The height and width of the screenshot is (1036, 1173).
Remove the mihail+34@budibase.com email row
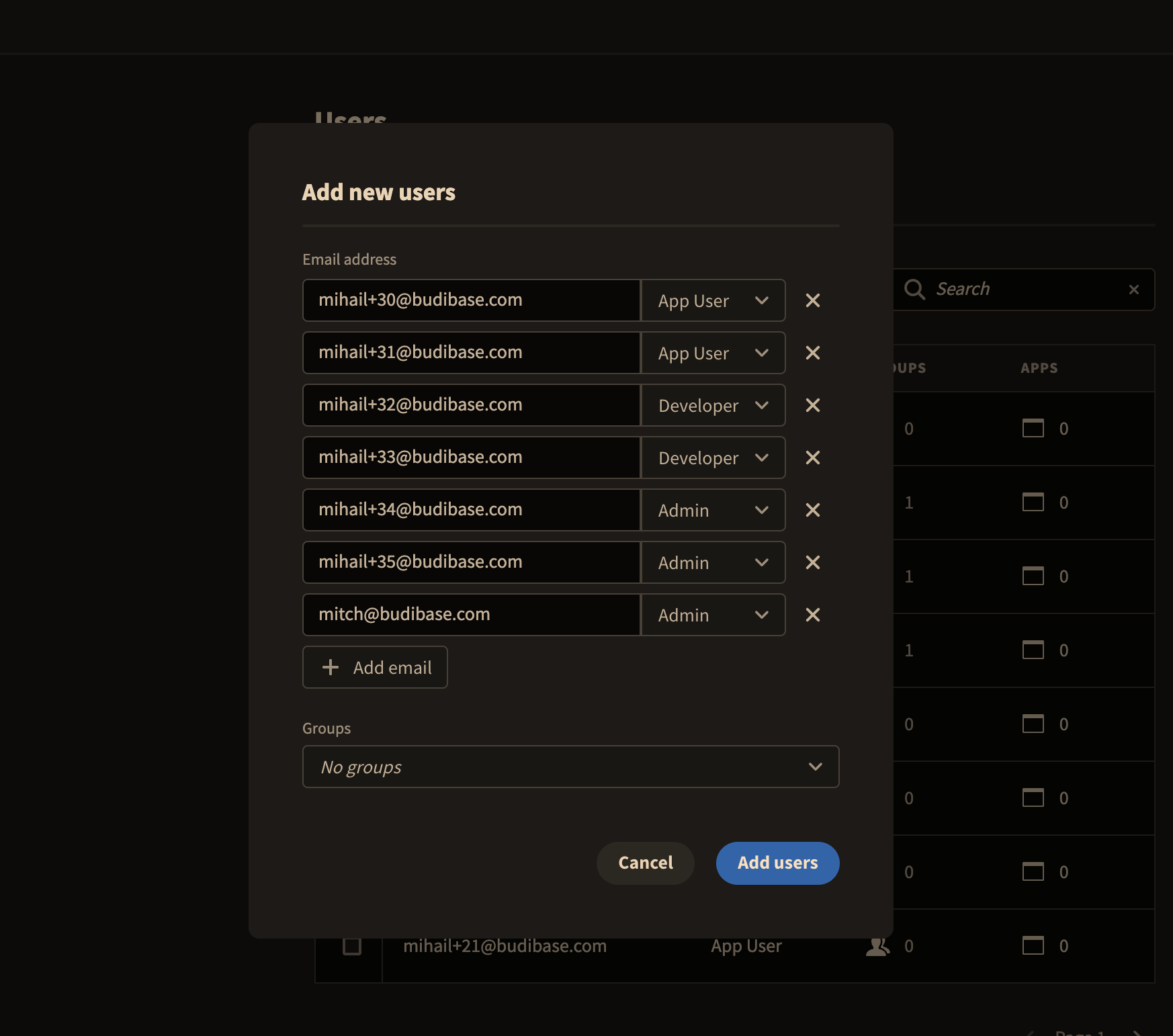tap(813, 510)
